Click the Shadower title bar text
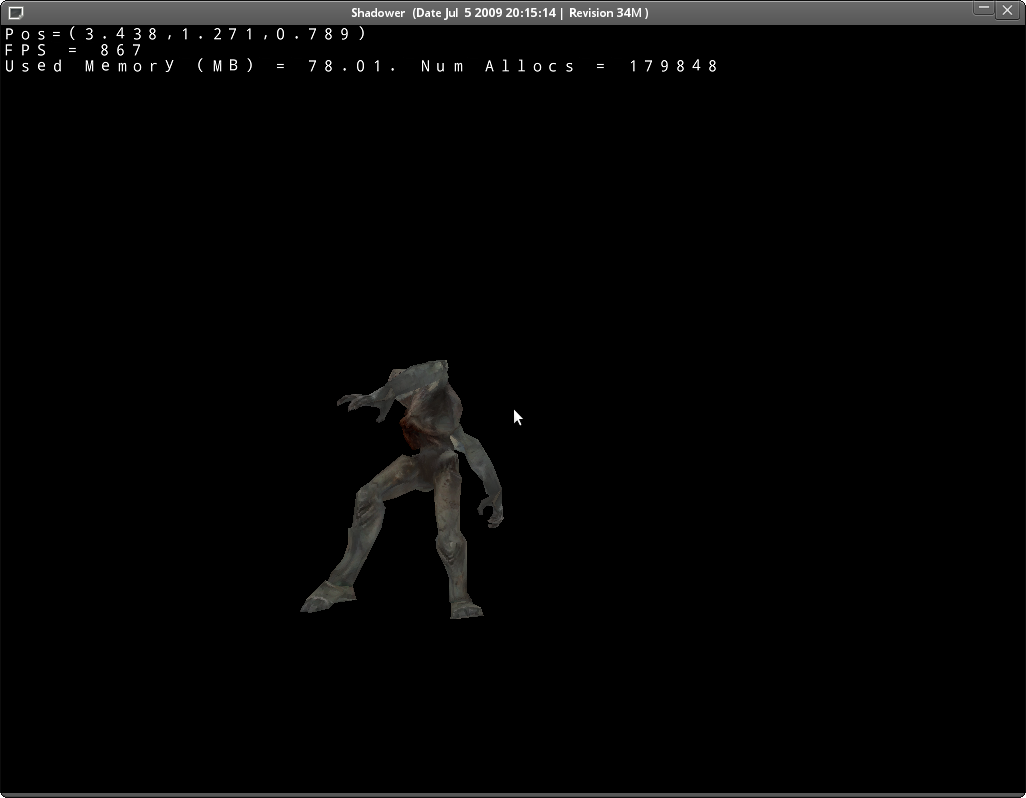Screen dimensions: 1026x798 coord(499,12)
